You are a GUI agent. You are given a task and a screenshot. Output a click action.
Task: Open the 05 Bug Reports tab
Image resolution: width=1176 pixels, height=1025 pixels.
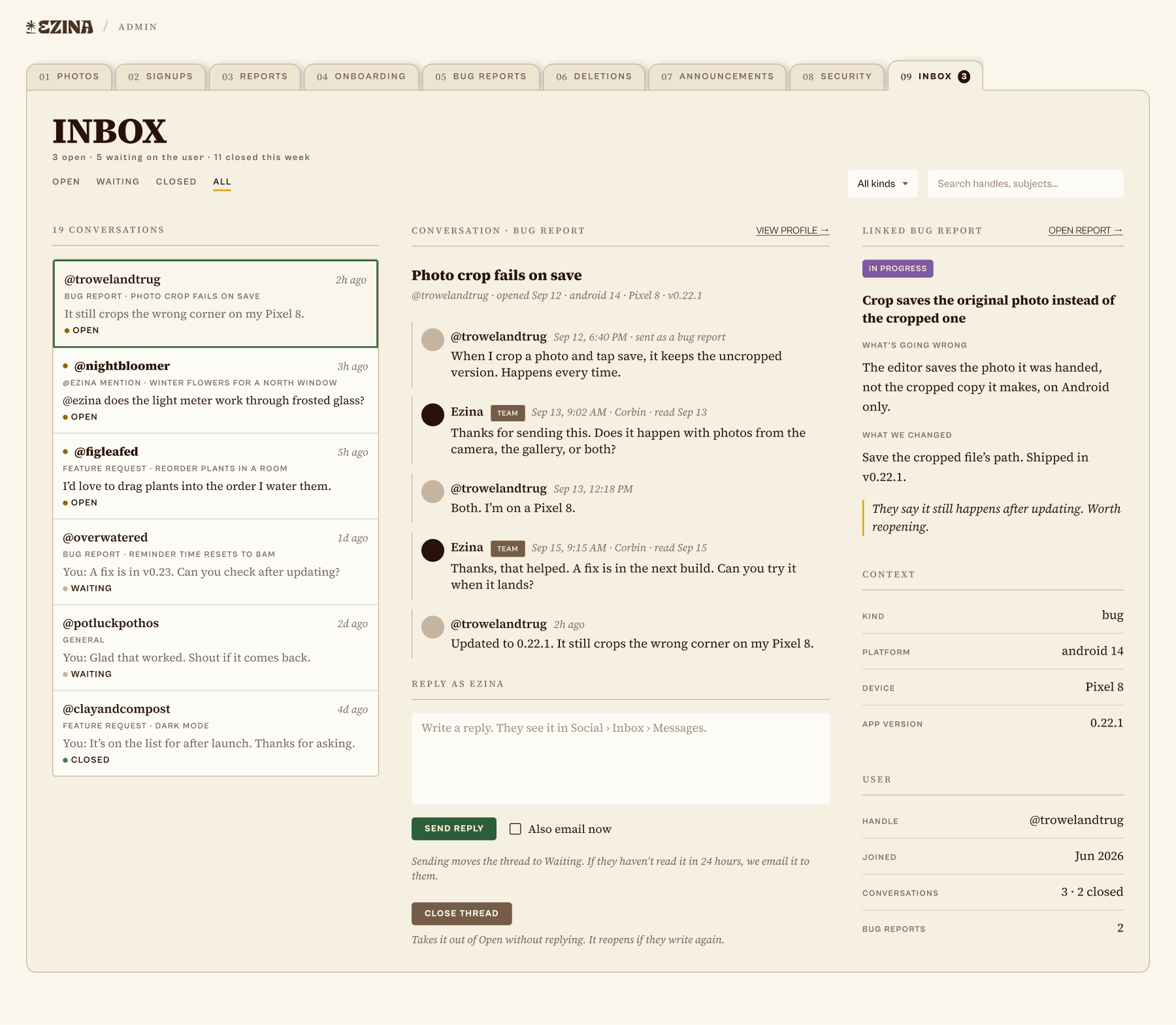coord(481,76)
